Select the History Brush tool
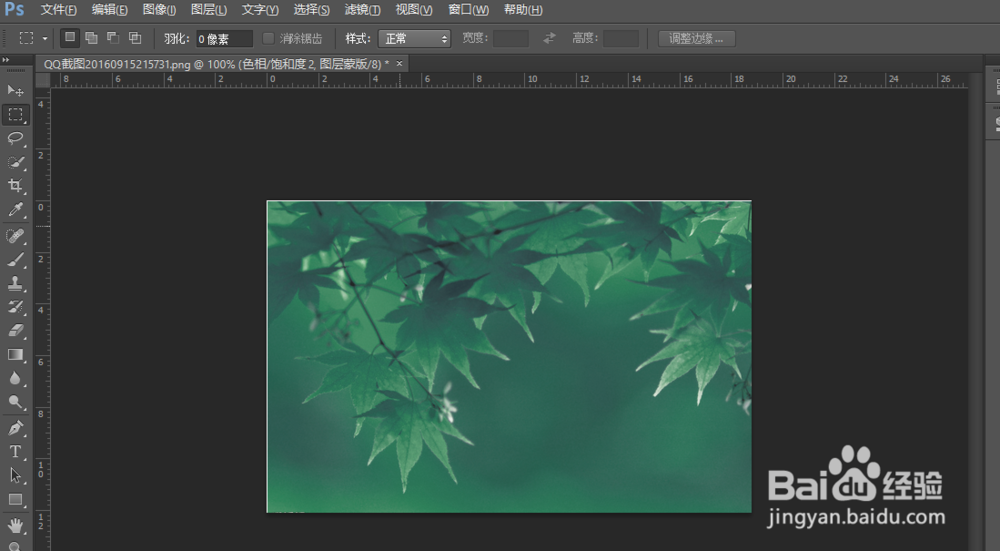The height and width of the screenshot is (551, 1000). click(15, 307)
